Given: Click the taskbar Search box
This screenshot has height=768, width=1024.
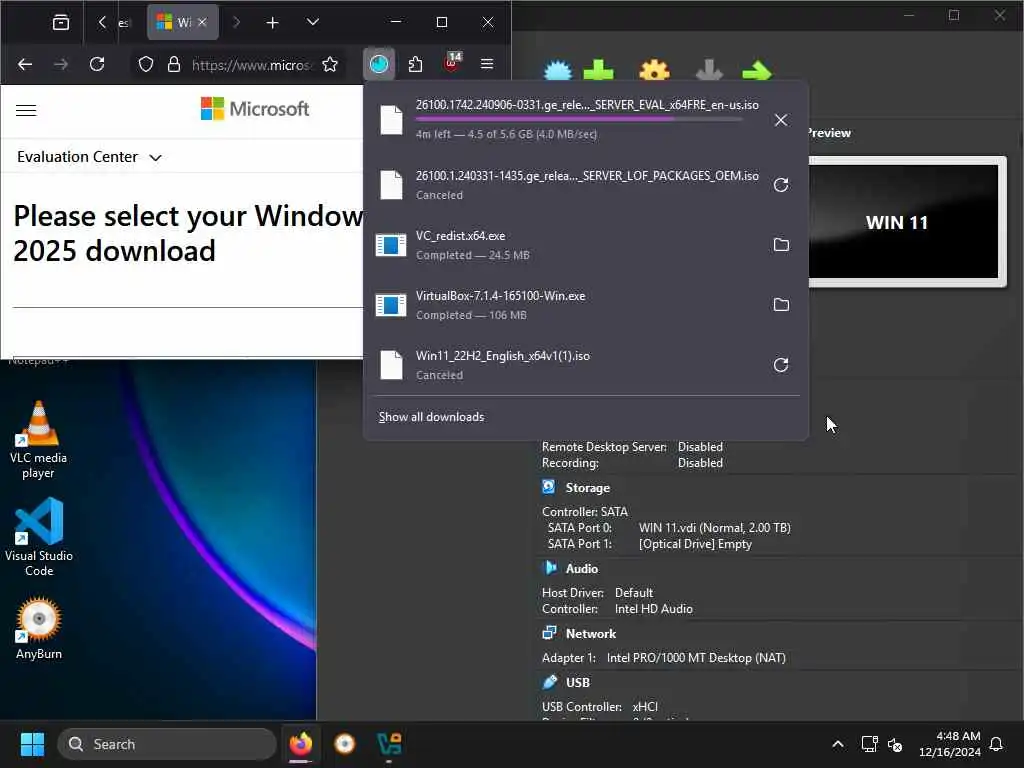Looking at the screenshot, I should tap(167, 744).
